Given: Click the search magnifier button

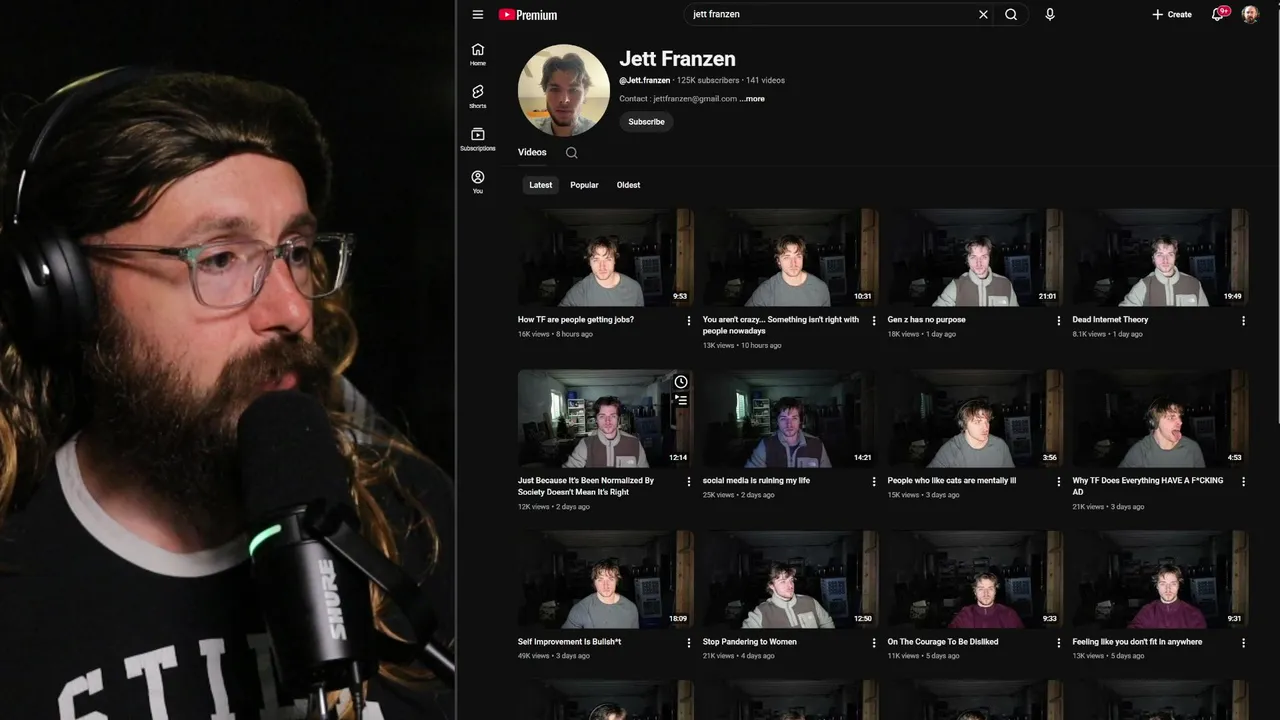Looking at the screenshot, I should (x=1011, y=15).
